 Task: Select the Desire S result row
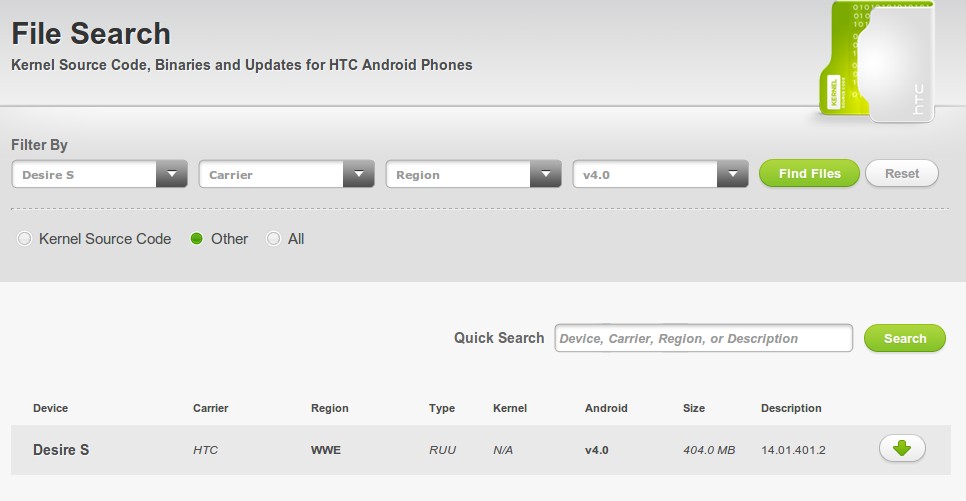coord(481,450)
